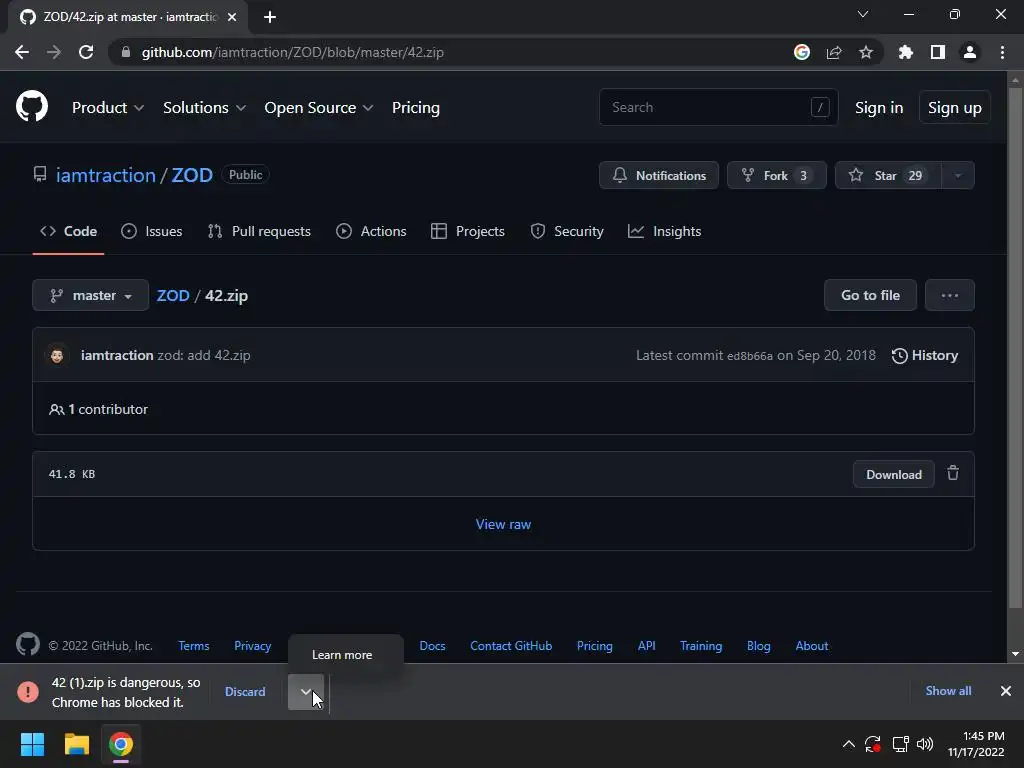Screen dimensions: 1024x768
Task: Expand the Product menu
Action: (108, 108)
